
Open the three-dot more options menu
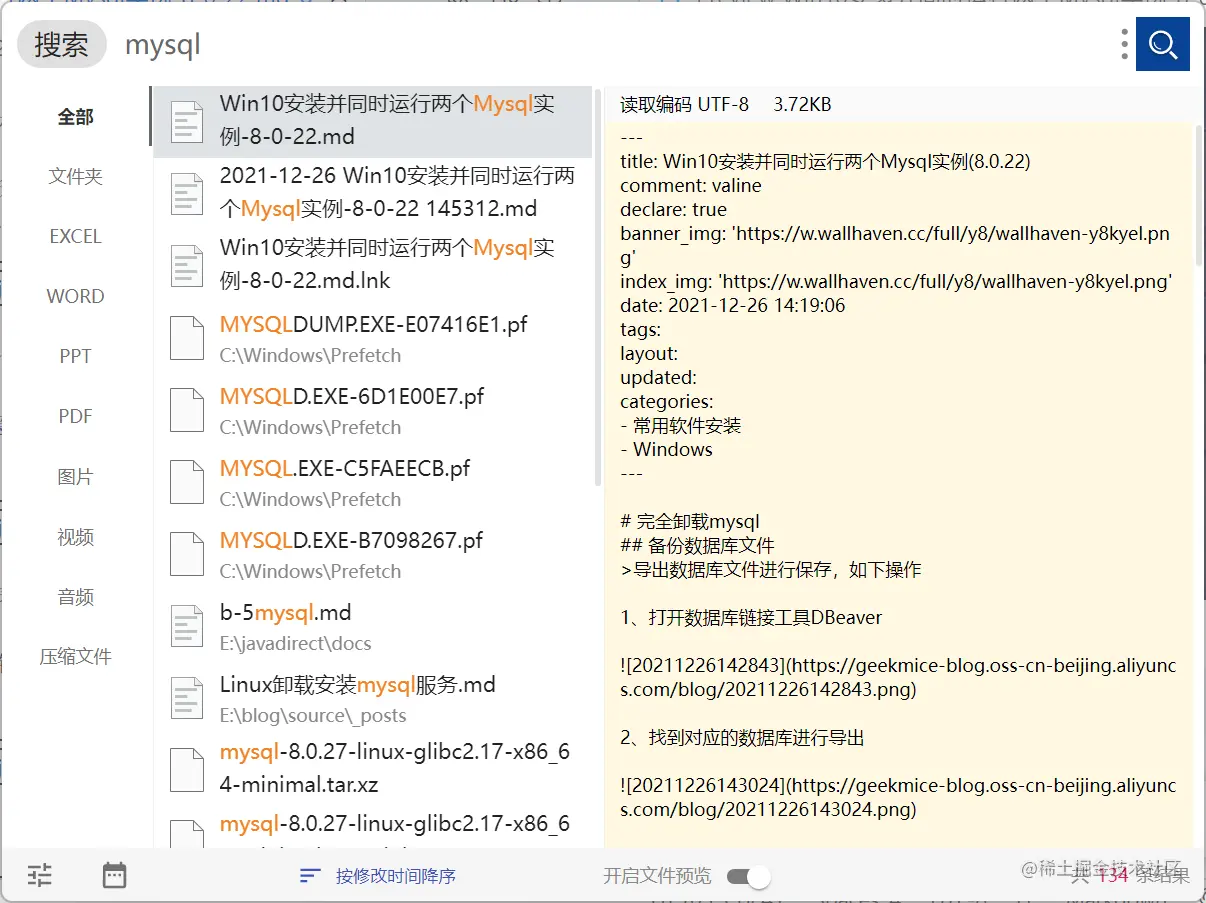pos(1125,44)
